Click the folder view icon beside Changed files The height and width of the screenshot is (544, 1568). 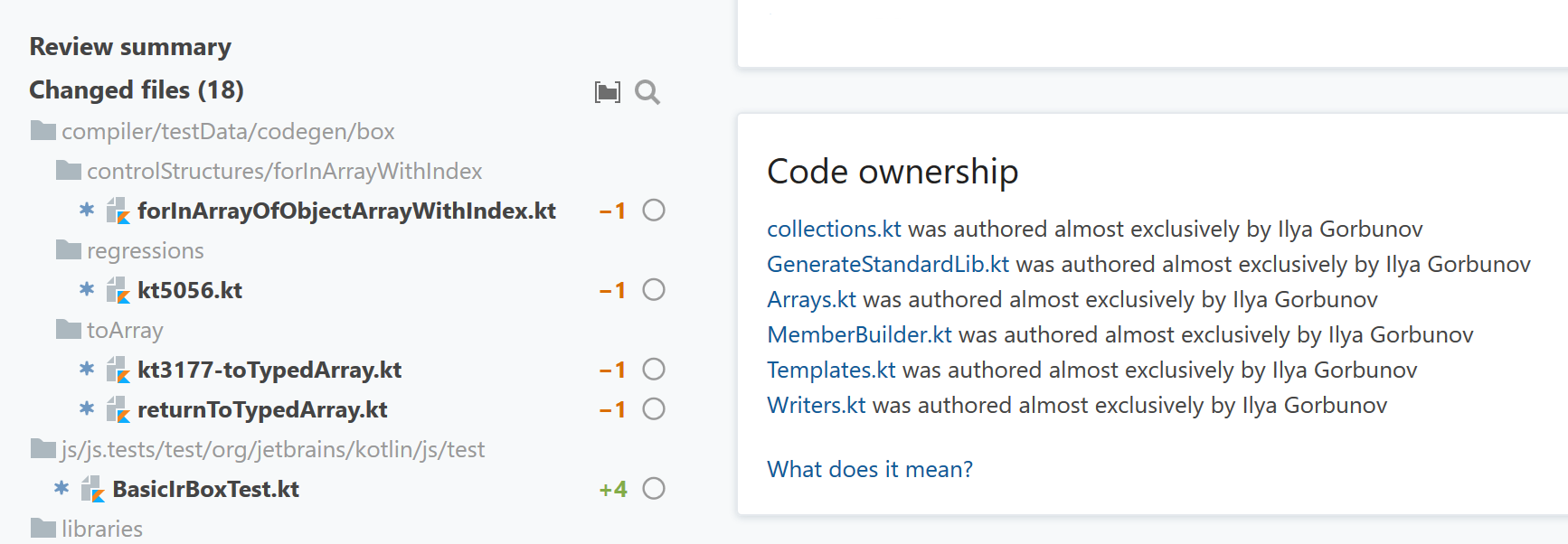pos(607,92)
